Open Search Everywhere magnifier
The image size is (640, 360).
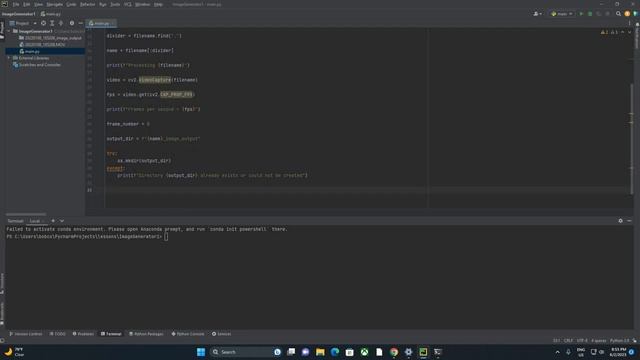[x=618, y=14]
